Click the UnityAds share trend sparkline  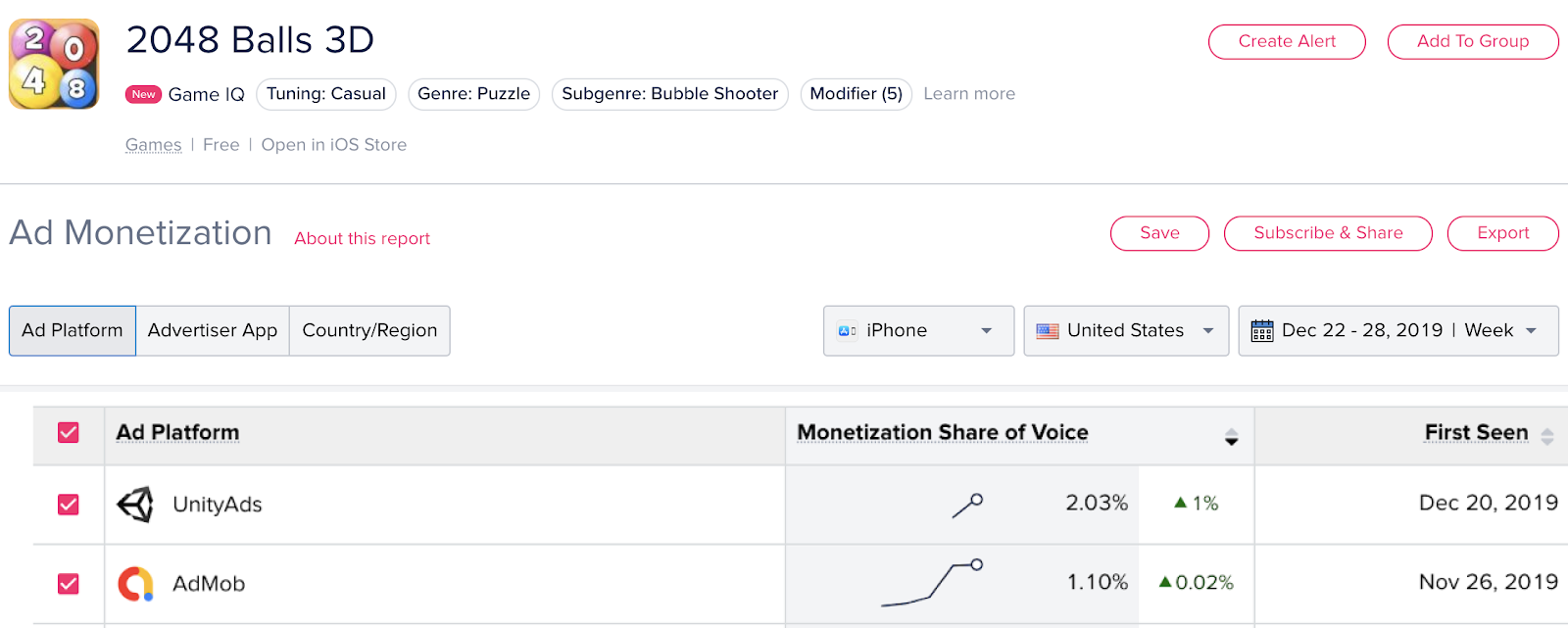[967, 506]
